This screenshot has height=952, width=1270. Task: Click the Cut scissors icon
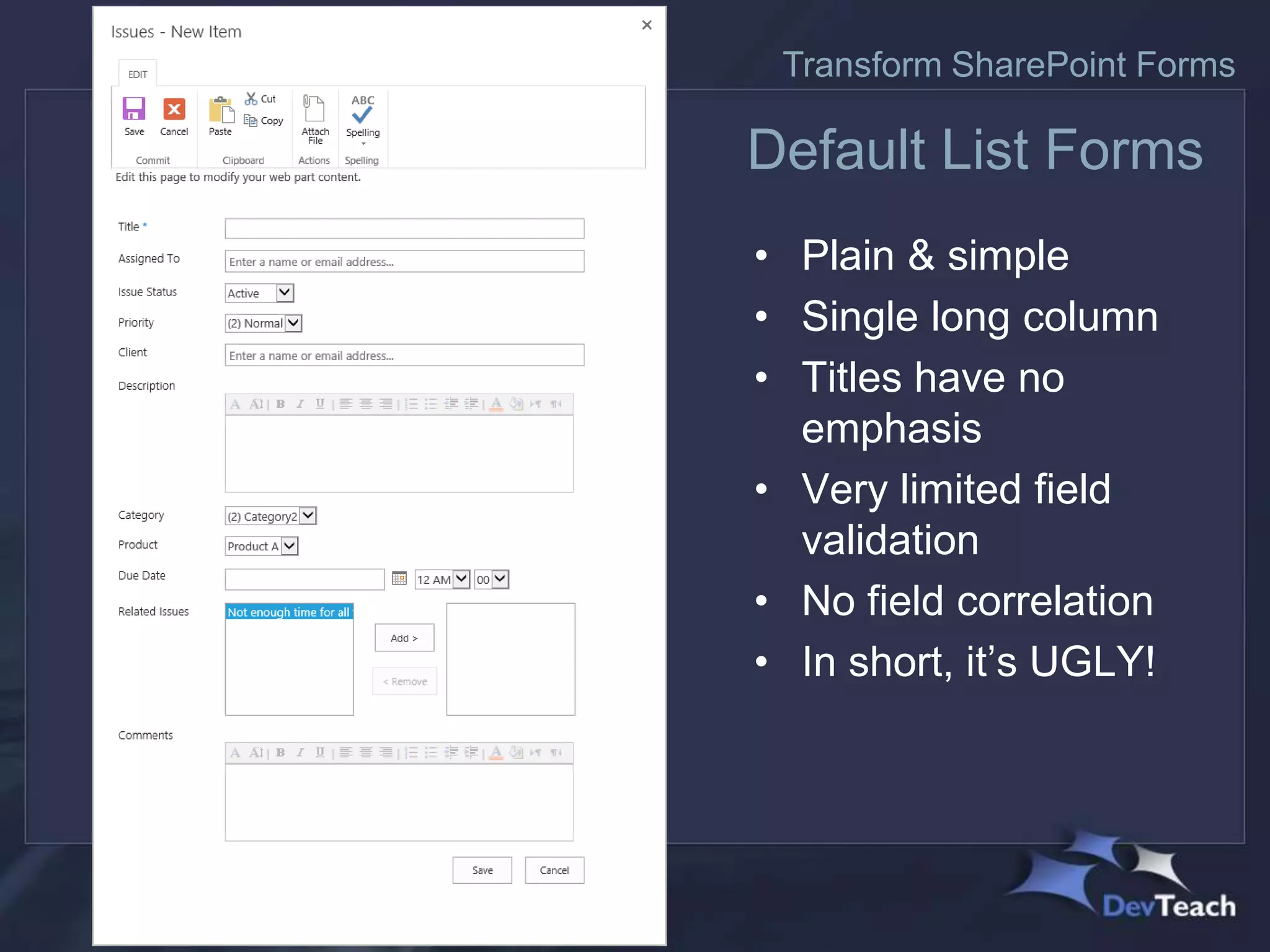click(x=251, y=99)
